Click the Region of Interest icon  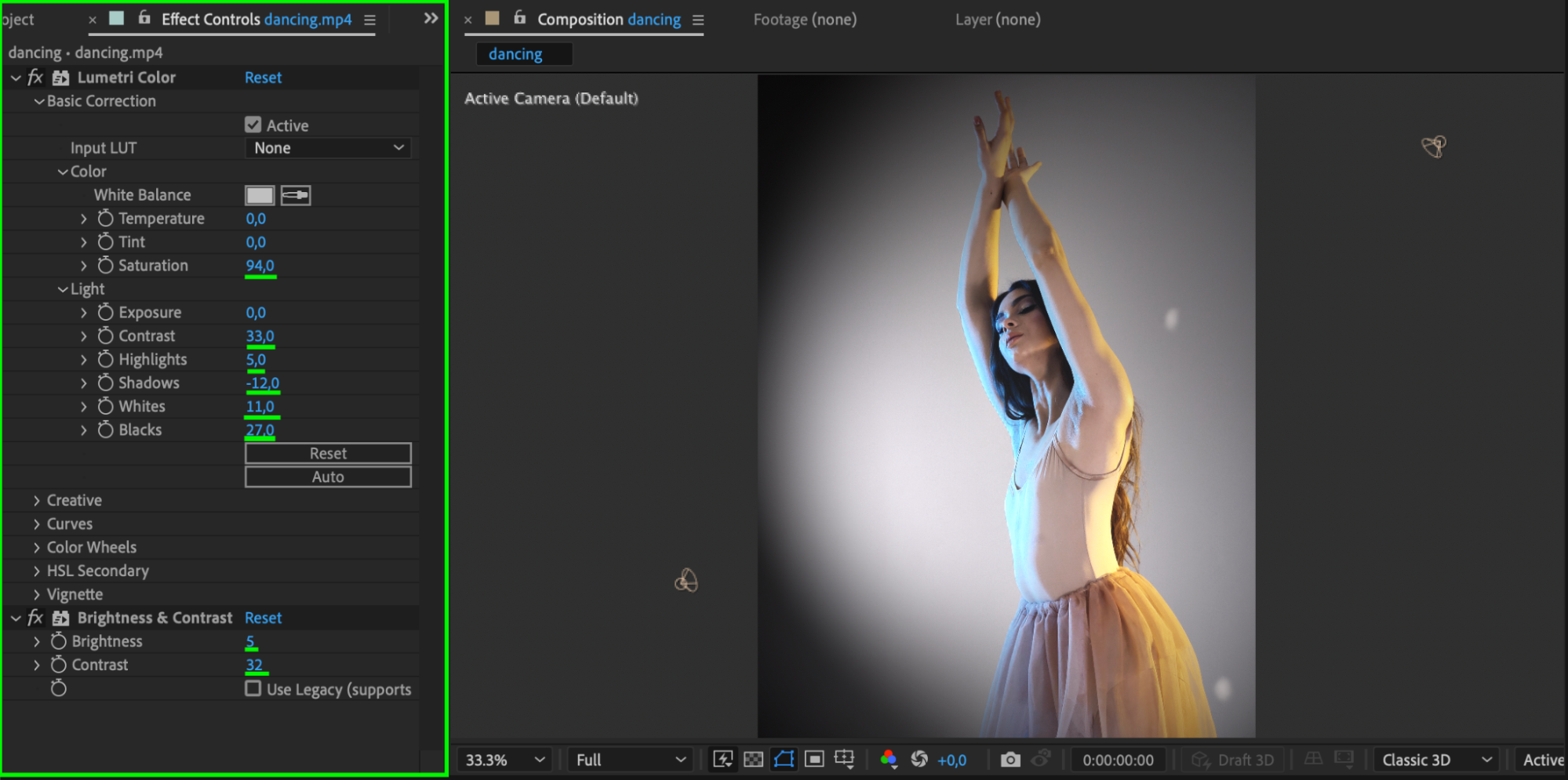[x=814, y=759]
